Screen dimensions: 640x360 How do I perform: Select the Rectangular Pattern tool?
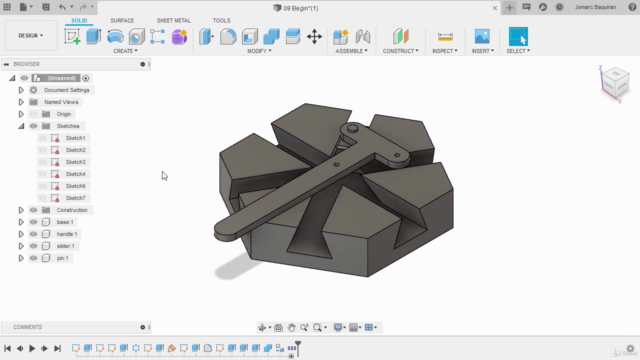click(158, 36)
